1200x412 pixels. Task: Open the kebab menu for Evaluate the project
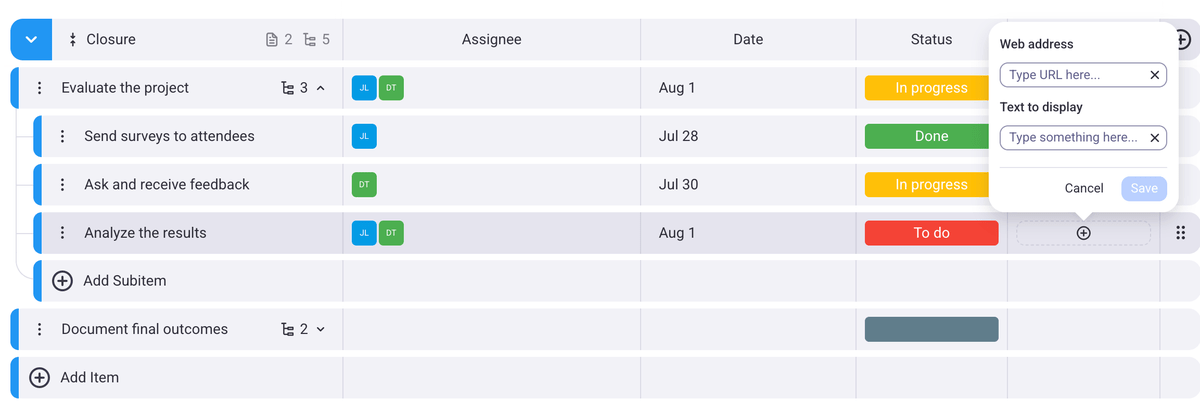click(x=39, y=88)
